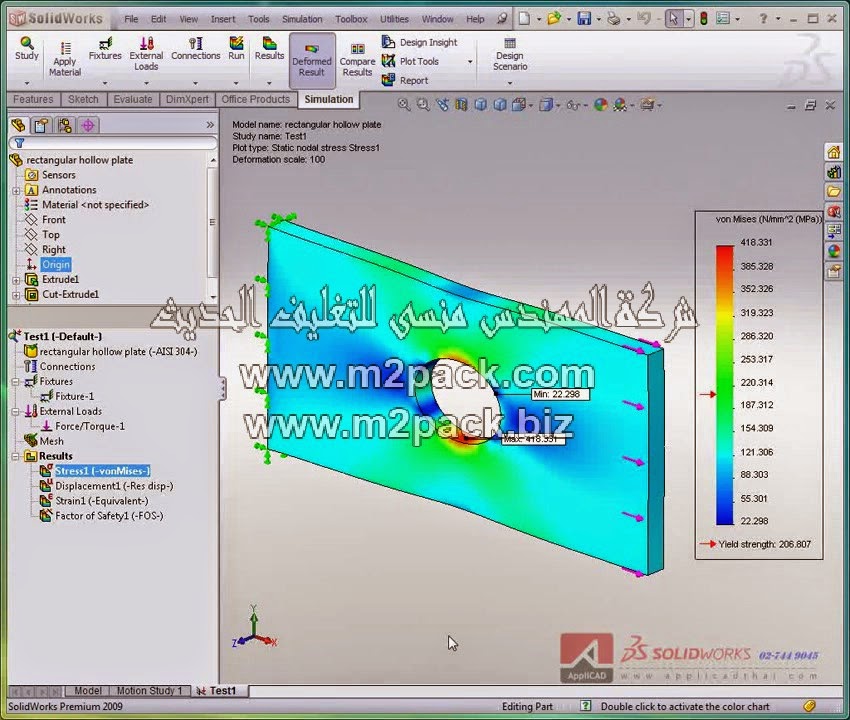Click the Zoom to Area icon
This screenshot has height=720, width=850.
pos(423,105)
